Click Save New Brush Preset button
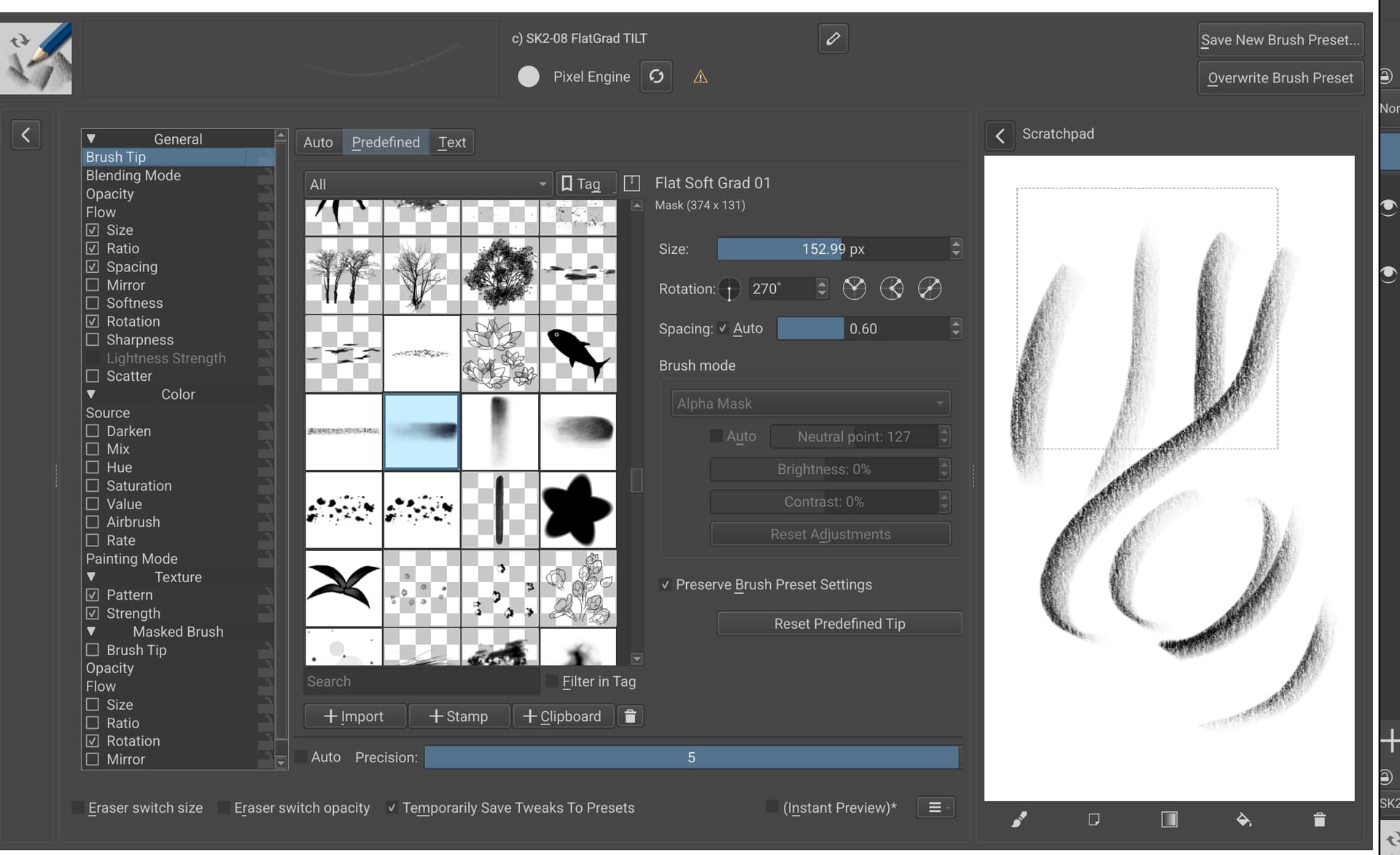 tap(1280, 40)
